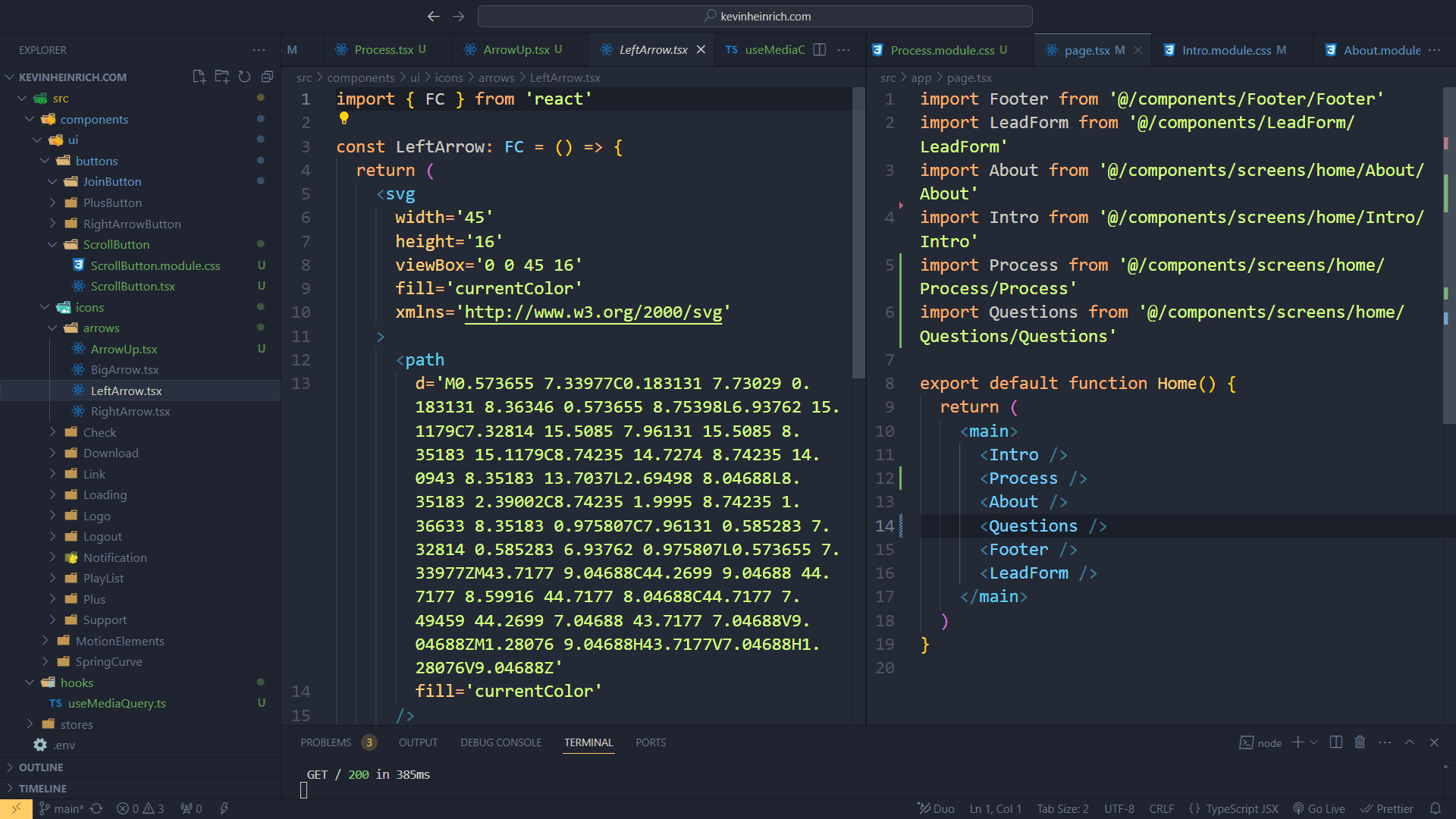Click the http://www.w3.org/2000/svg link
Image resolution: width=1456 pixels, height=819 pixels.
tap(594, 312)
